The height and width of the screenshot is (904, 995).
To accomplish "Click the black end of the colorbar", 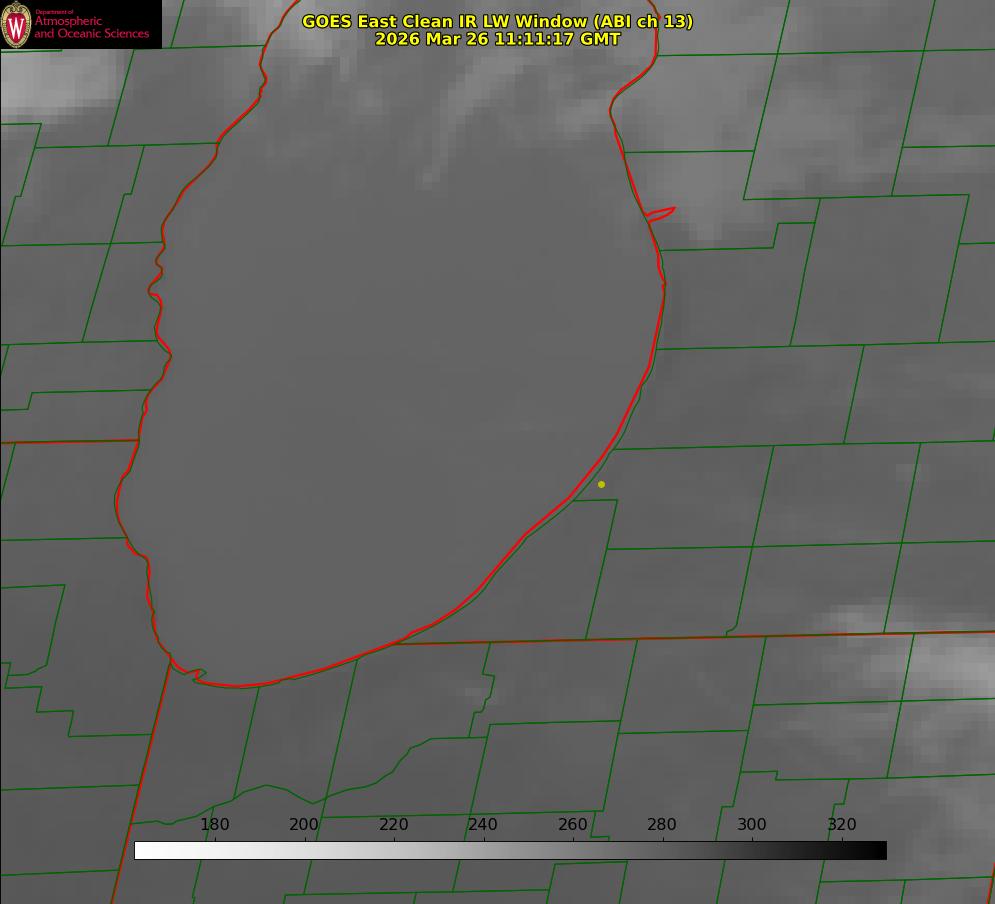I will pos(878,851).
